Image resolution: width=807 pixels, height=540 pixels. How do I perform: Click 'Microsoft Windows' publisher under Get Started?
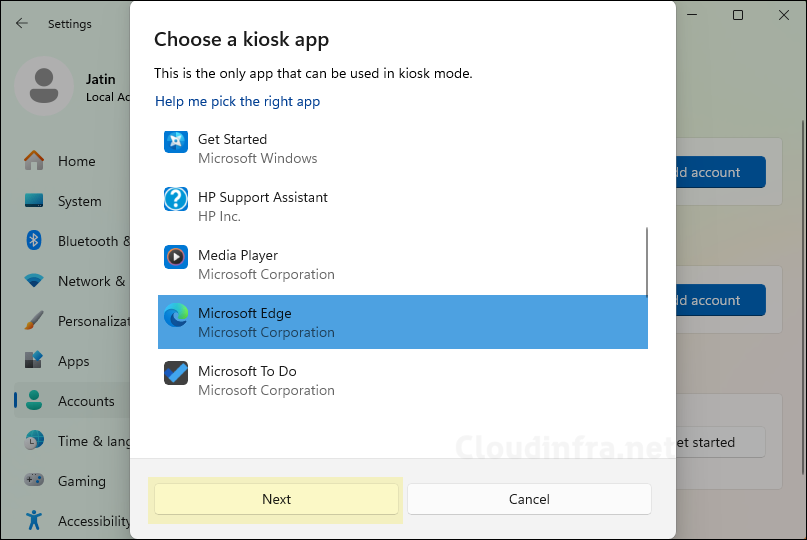(x=257, y=158)
